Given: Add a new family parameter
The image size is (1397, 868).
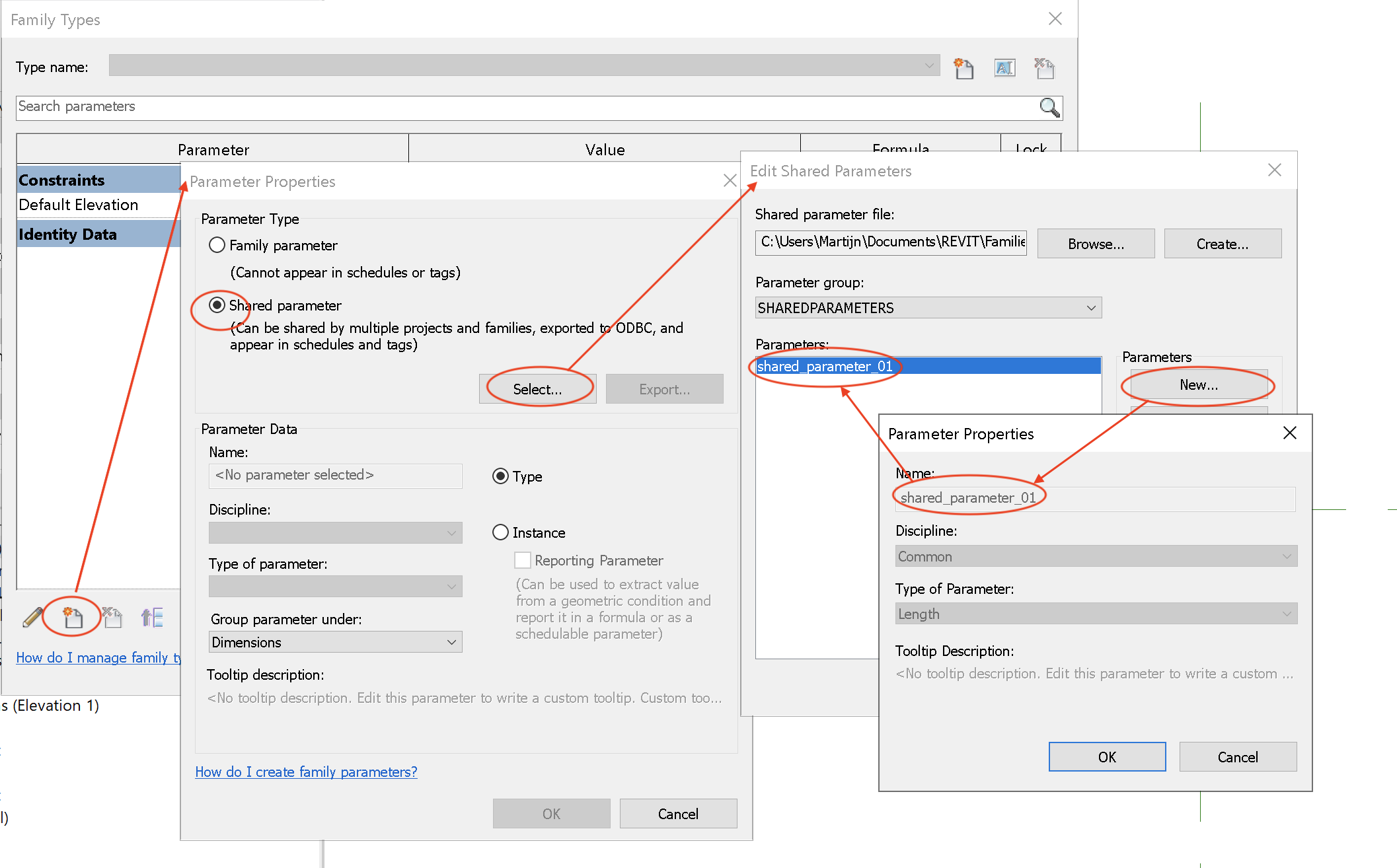Looking at the screenshot, I should click(x=72, y=617).
